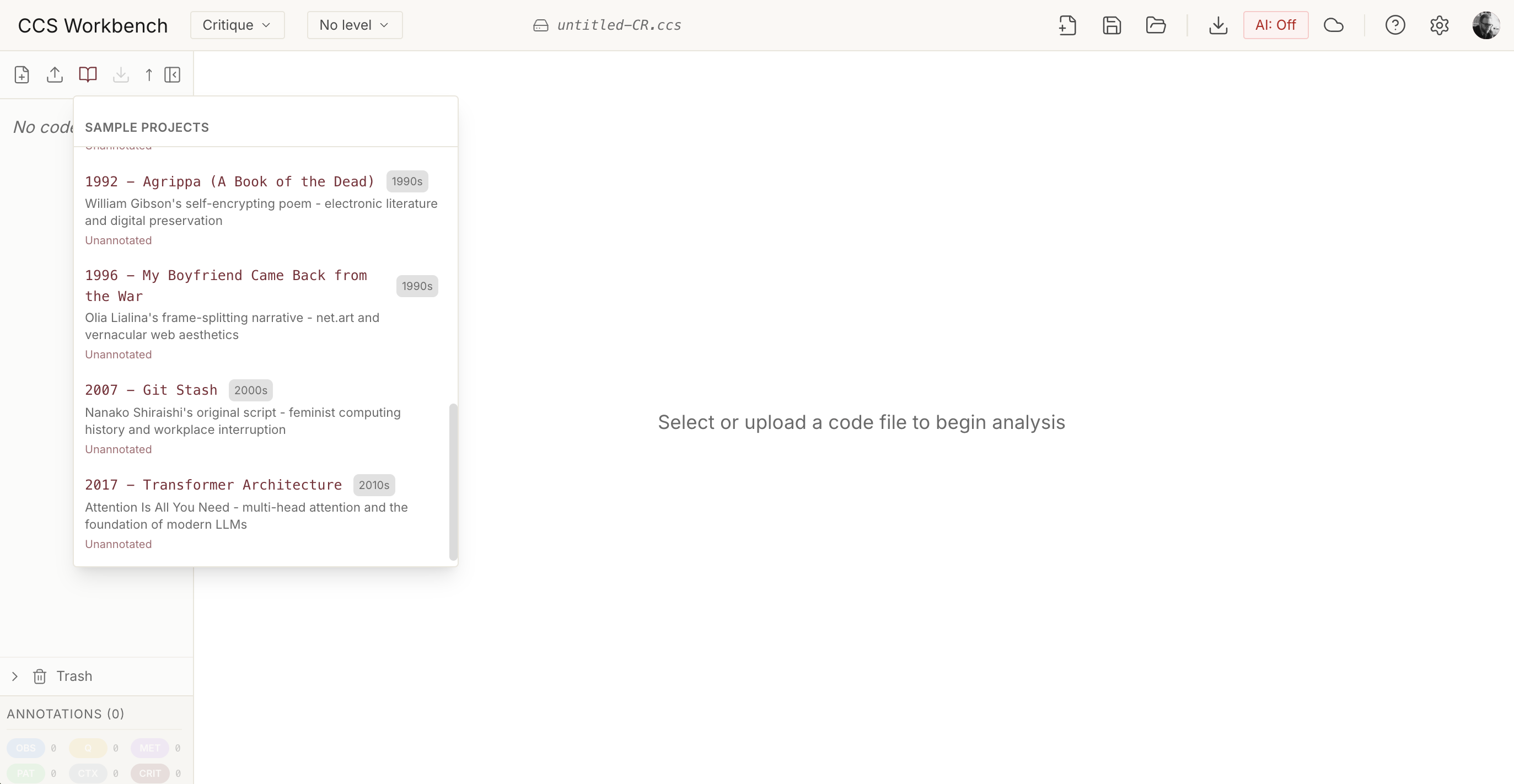Click the upload file icon in sidebar
The image size is (1514, 784).
55,74
